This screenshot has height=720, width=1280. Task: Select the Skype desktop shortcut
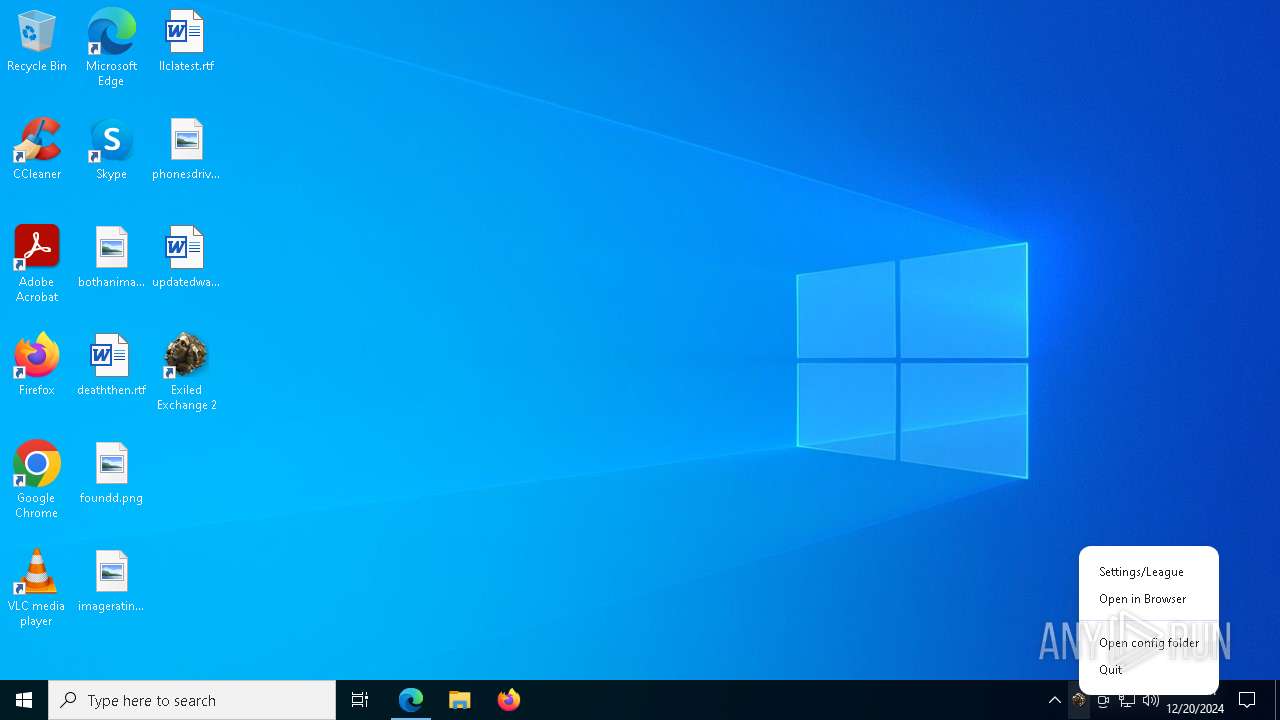point(111,150)
